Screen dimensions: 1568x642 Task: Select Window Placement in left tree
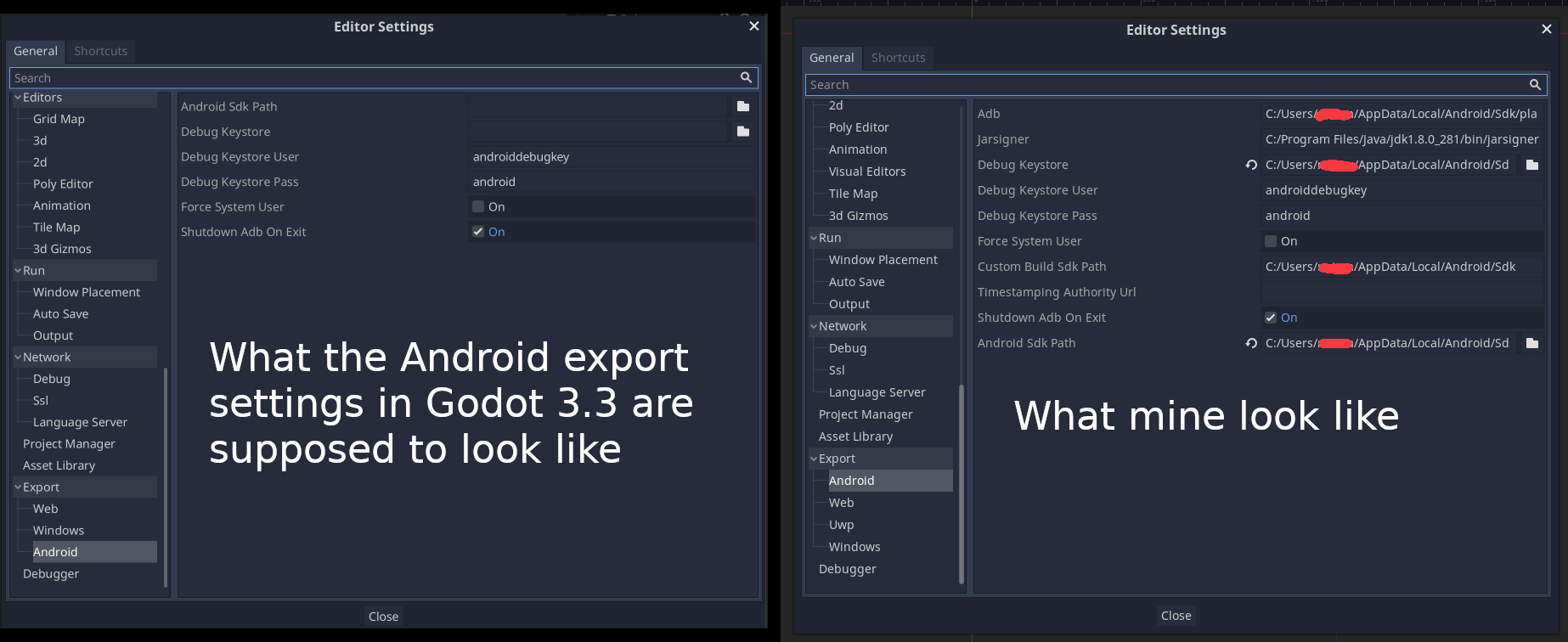87,292
